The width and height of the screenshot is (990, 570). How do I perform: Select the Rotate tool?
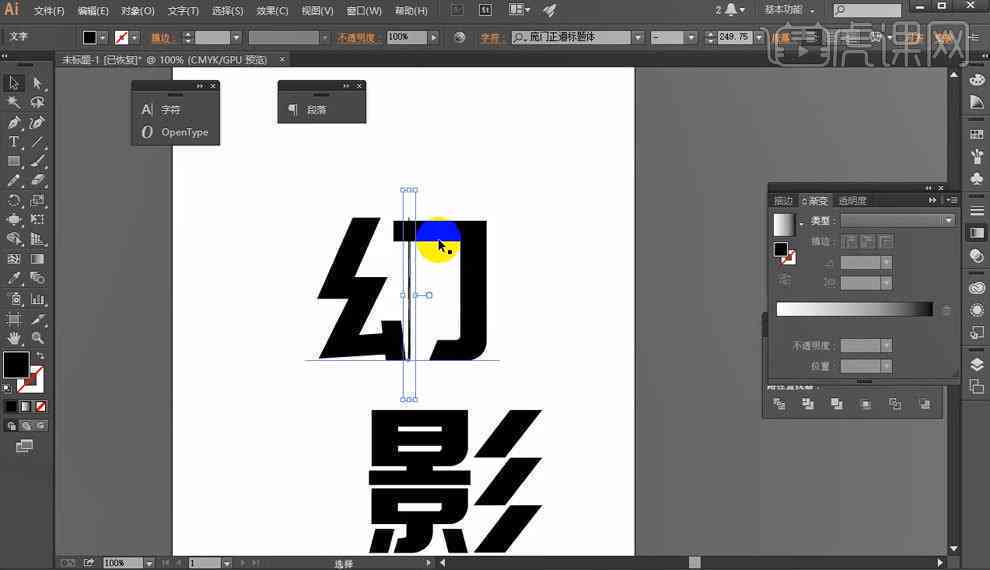[x=13, y=201]
